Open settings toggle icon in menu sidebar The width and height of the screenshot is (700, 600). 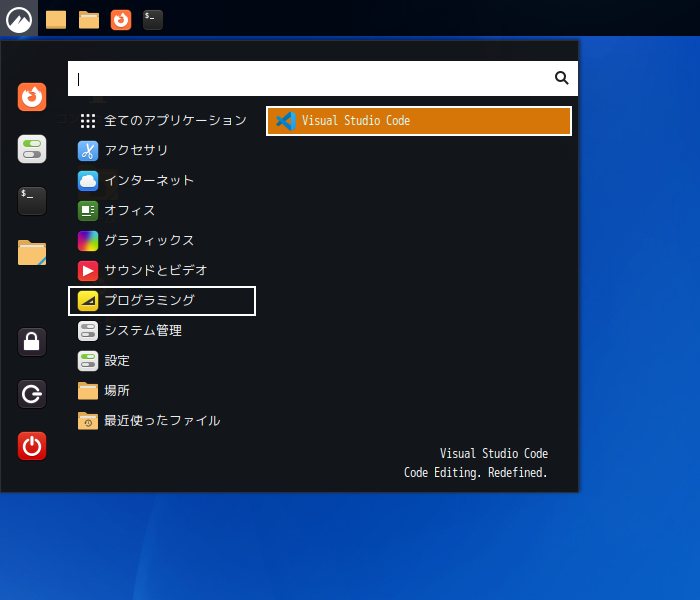click(32, 149)
